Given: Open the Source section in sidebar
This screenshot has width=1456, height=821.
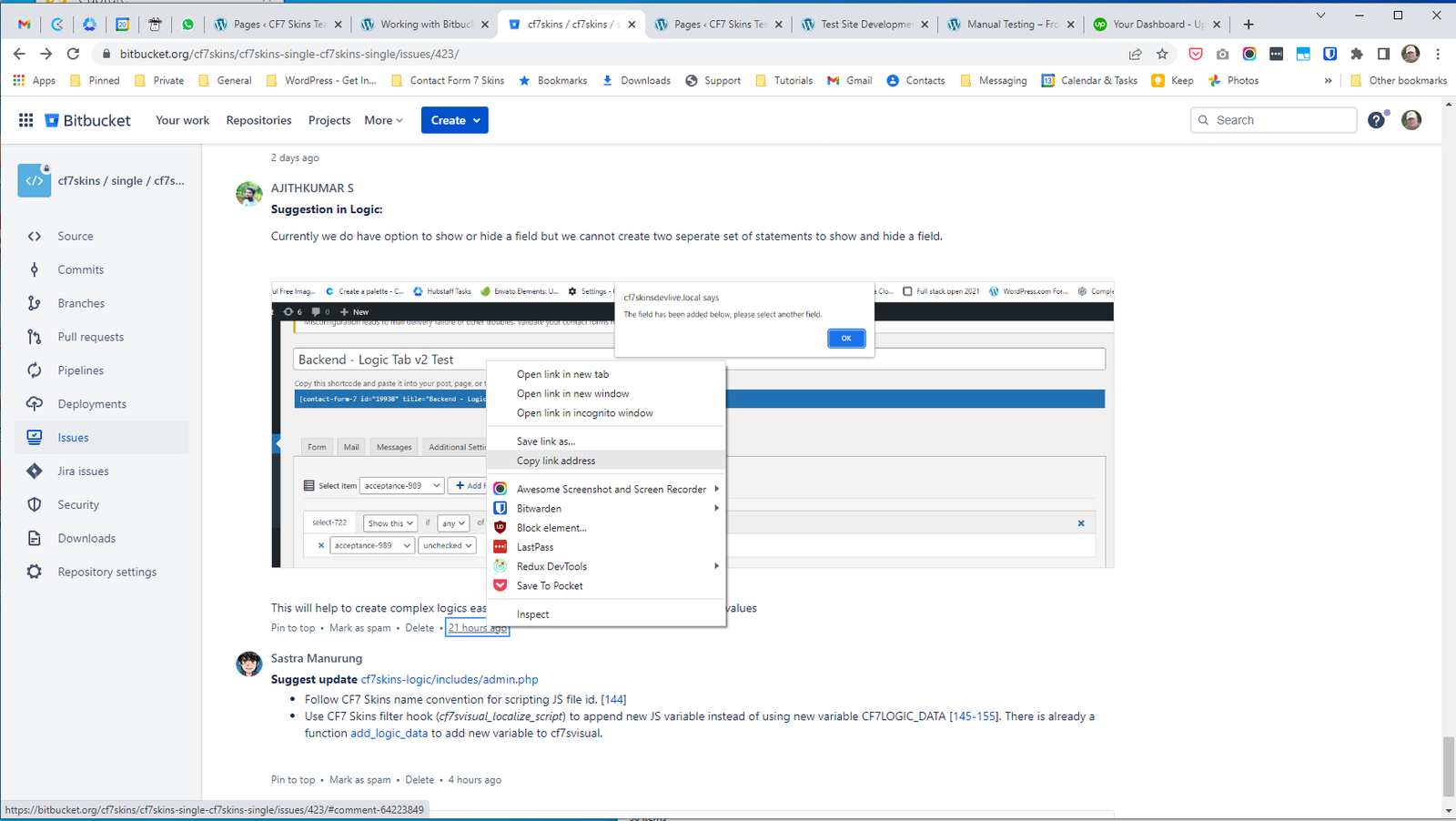Looking at the screenshot, I should coord(75,236).
